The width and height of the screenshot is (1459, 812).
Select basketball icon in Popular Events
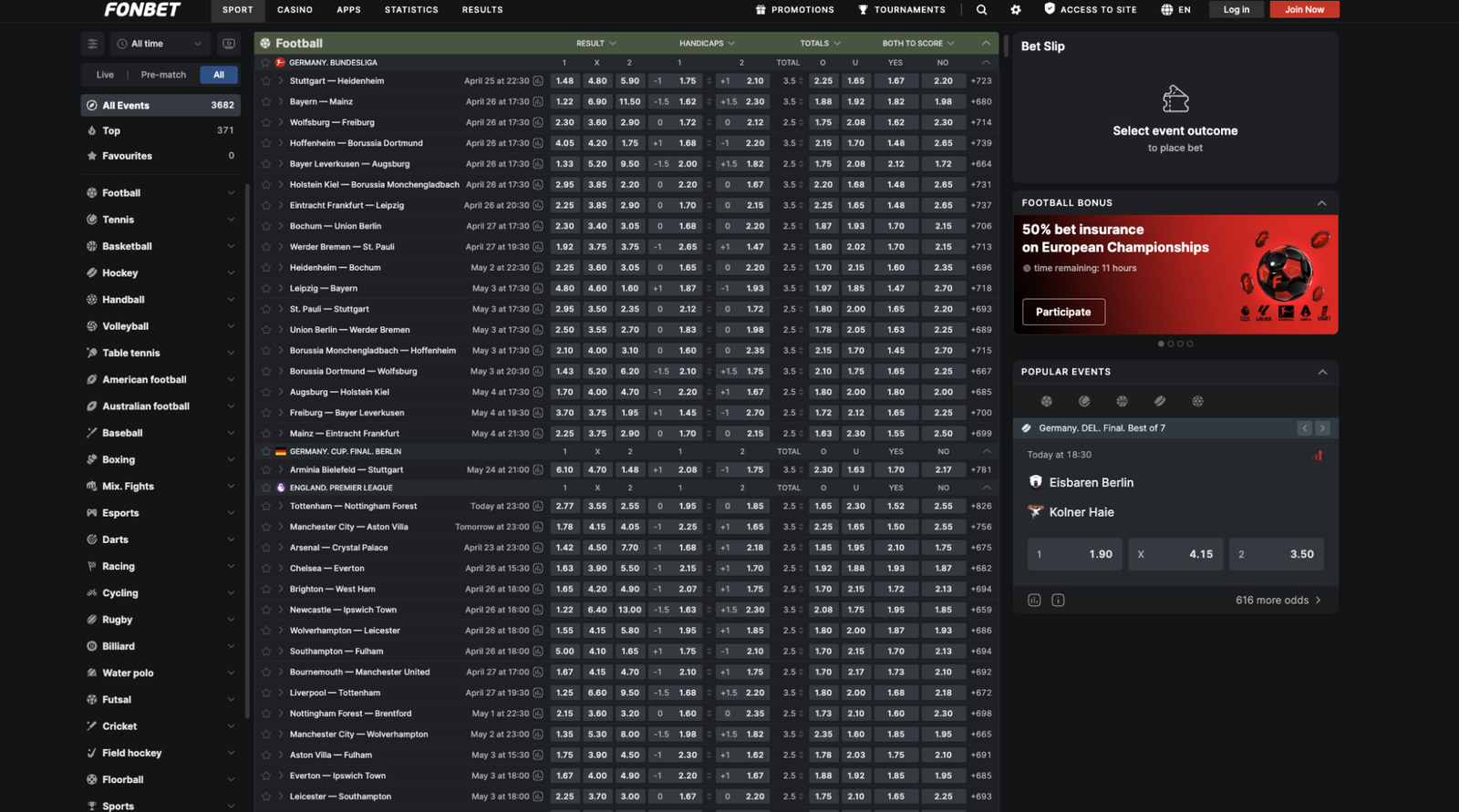coord(1122,401)
